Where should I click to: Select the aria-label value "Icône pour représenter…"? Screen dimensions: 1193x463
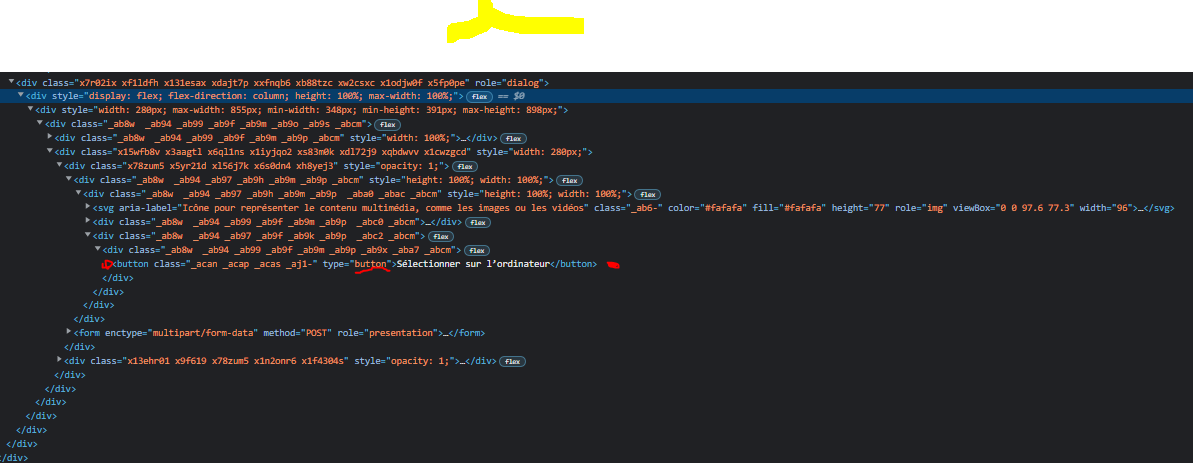[383, 208]
